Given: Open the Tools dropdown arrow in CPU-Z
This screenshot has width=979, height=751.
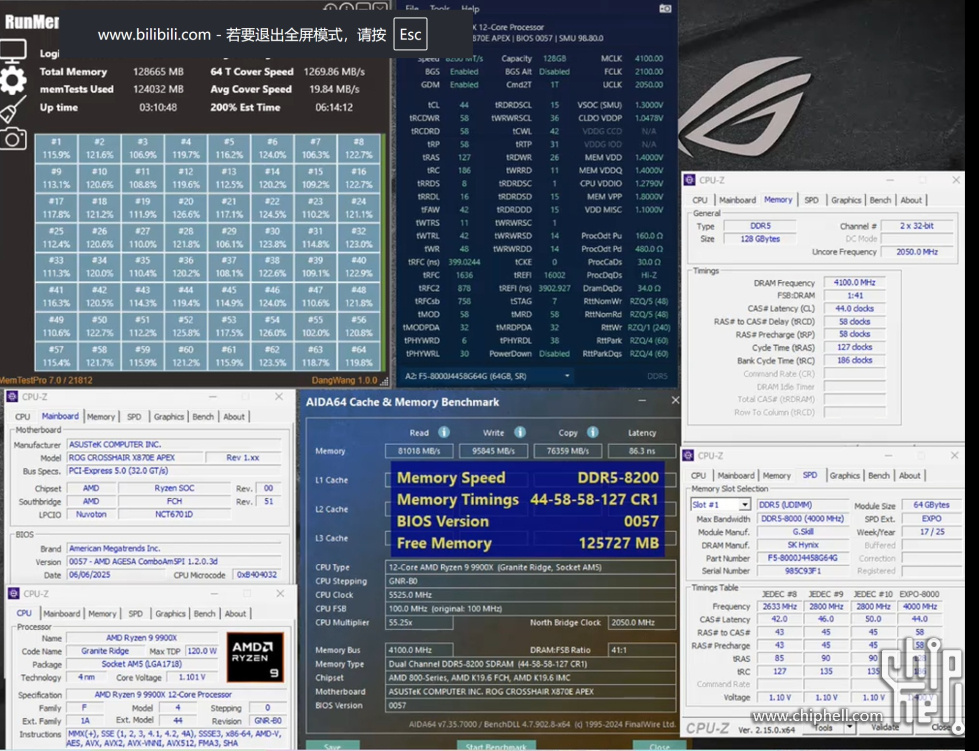Looking at the screenshot, I should coord(849,728).
